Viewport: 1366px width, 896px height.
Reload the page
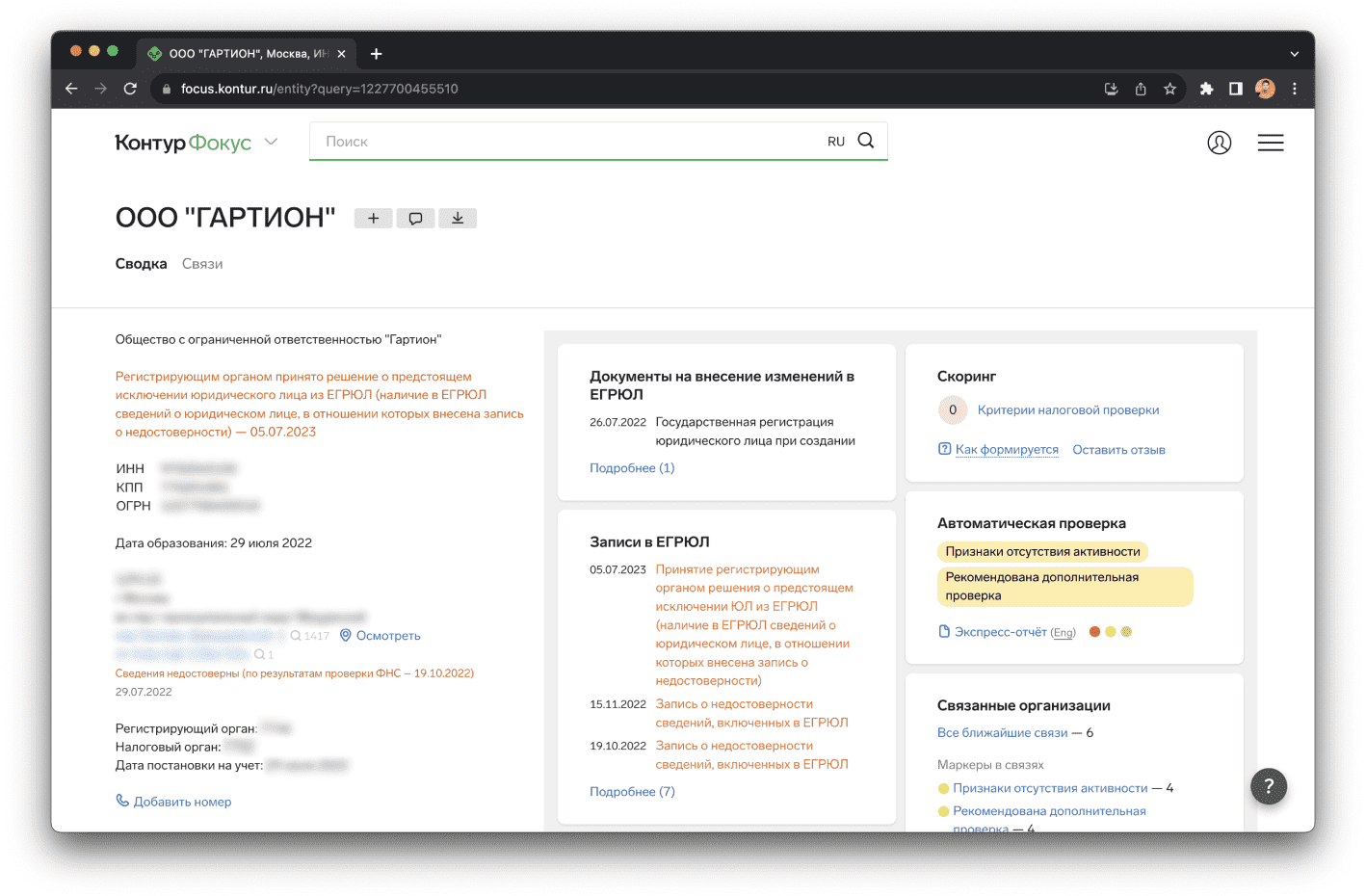coord(130,89)
